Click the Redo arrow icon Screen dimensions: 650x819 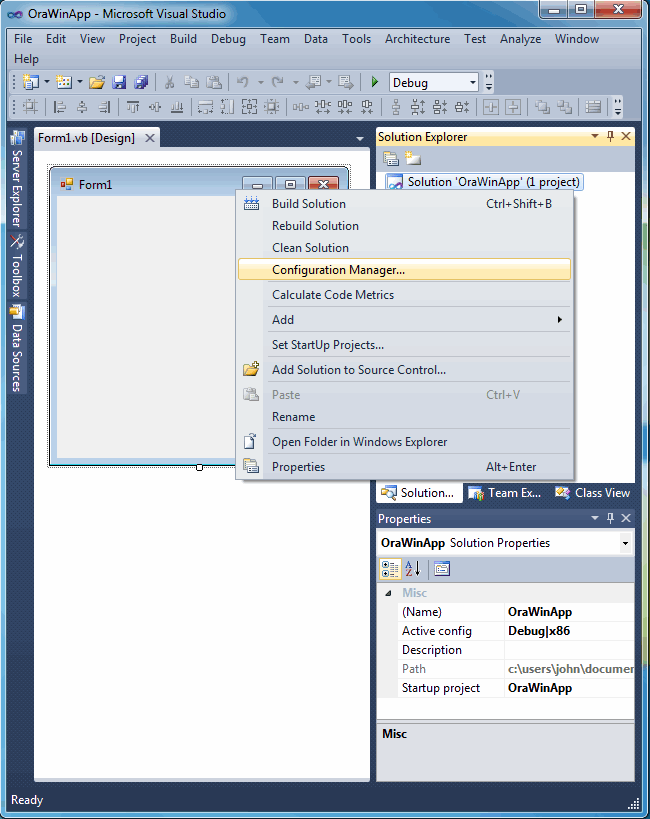278,82
